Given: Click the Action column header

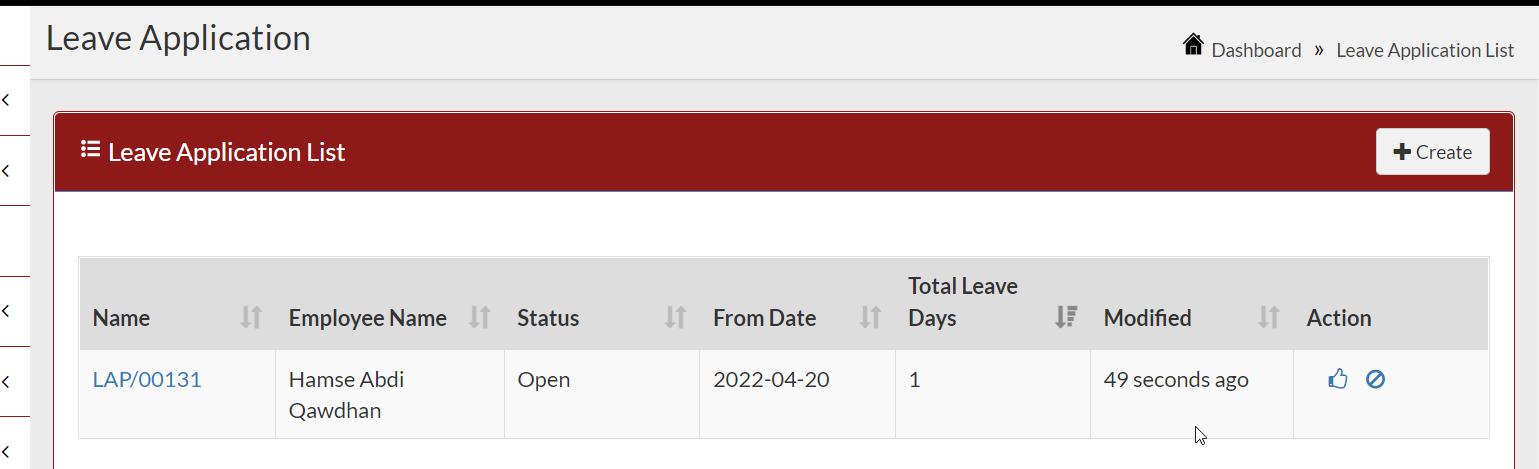Looking at the screenshot, I should click(x=1339, y=318).
